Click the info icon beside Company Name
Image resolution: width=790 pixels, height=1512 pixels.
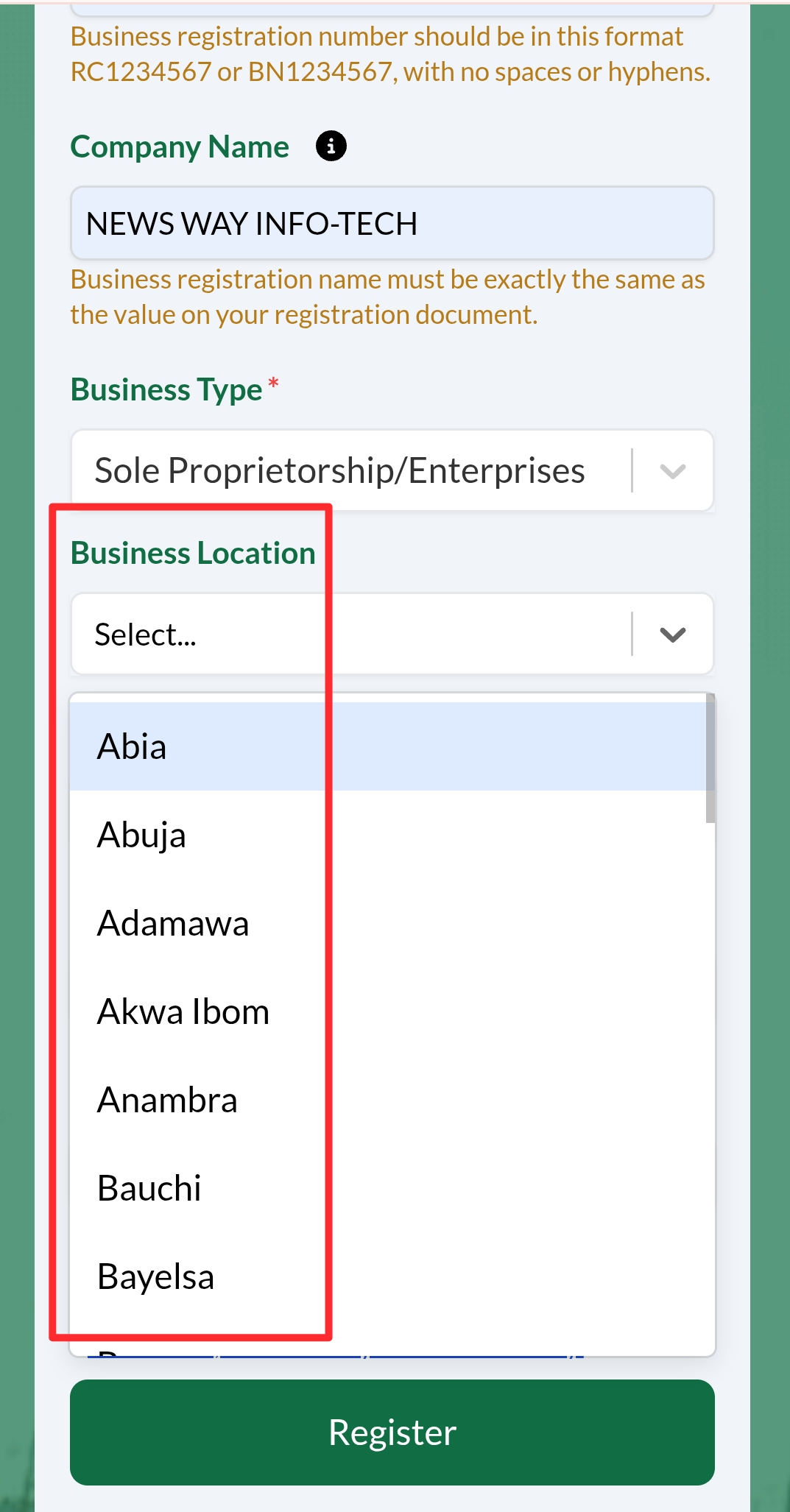coord(331,146)
